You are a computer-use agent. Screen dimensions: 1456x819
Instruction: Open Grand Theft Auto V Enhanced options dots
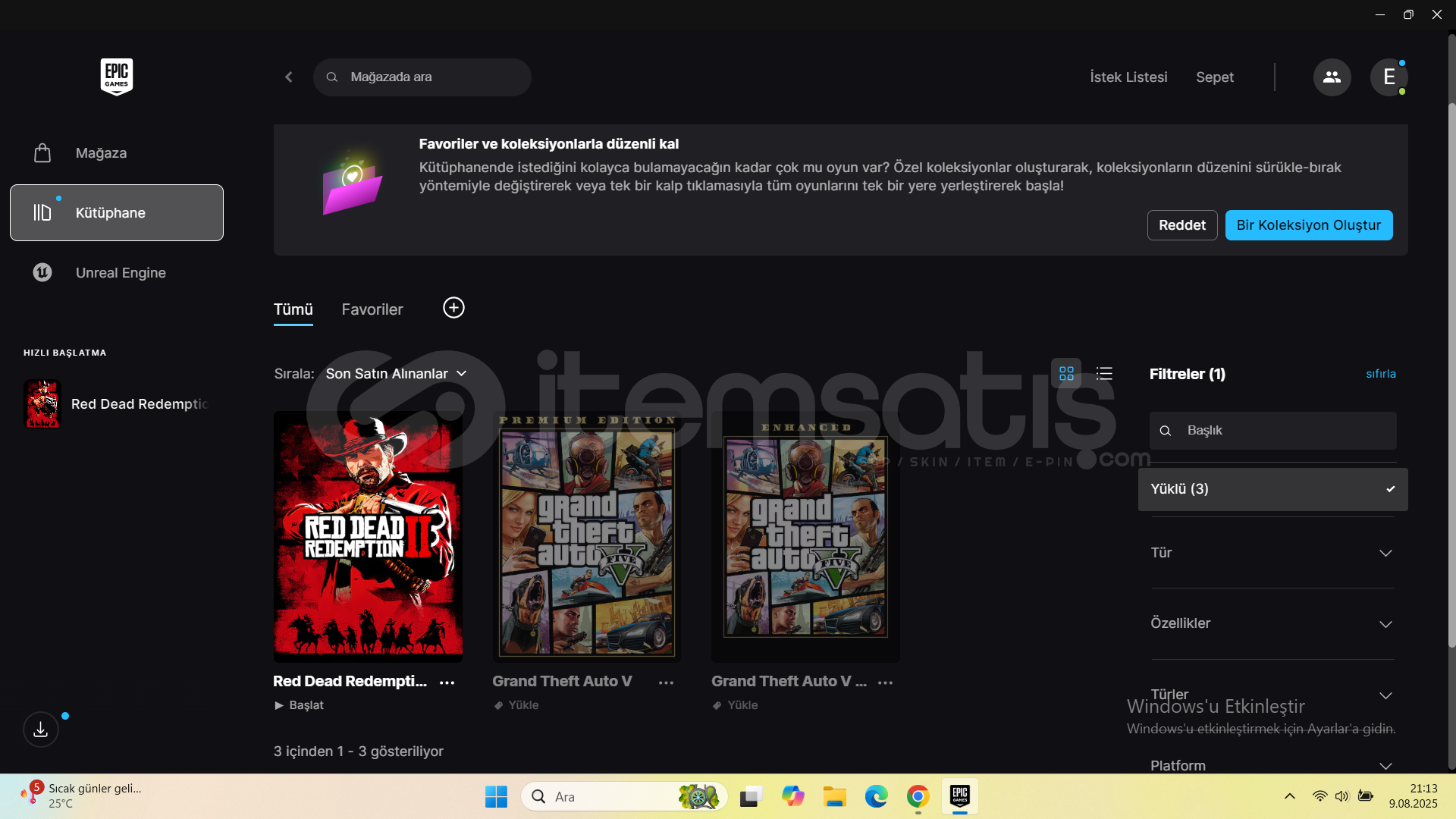(x=885, y=682)
